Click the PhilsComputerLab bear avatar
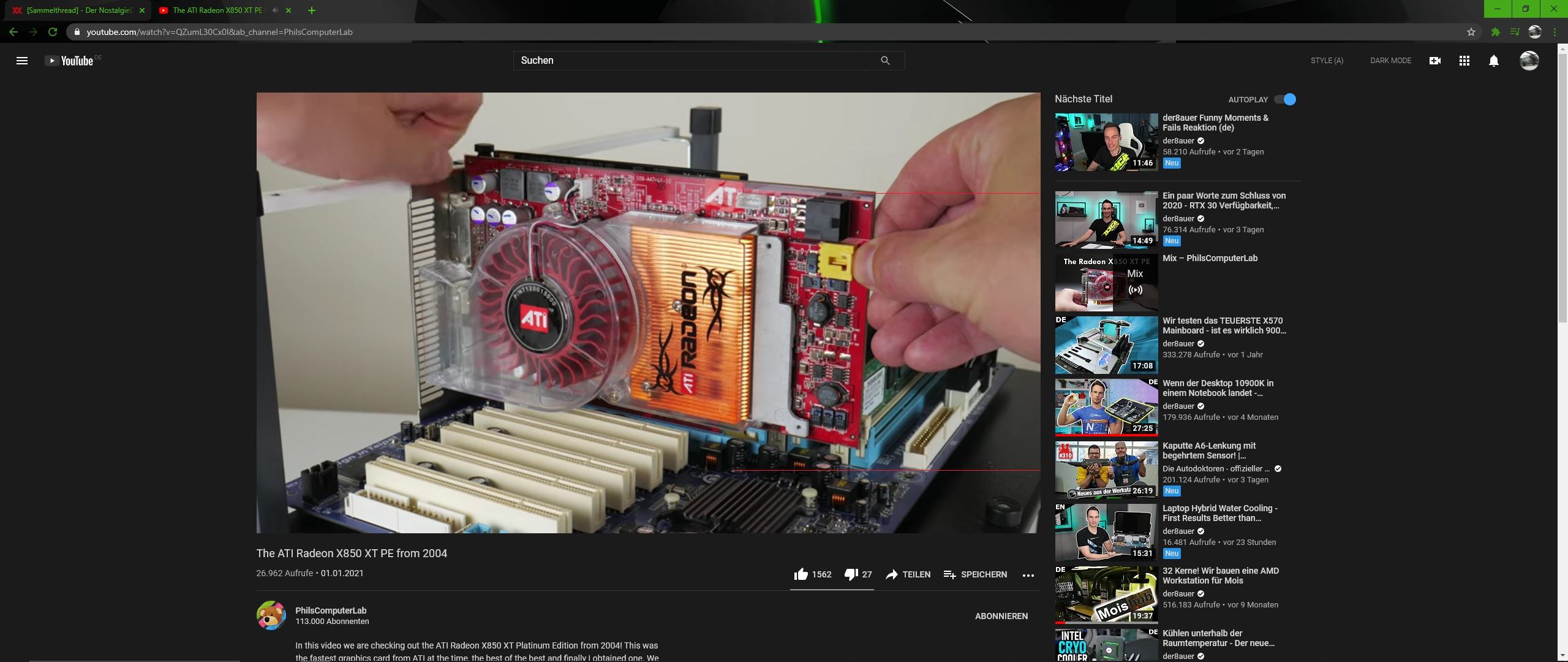Viewport: 1568px width, 662px height. coord(271,615)
